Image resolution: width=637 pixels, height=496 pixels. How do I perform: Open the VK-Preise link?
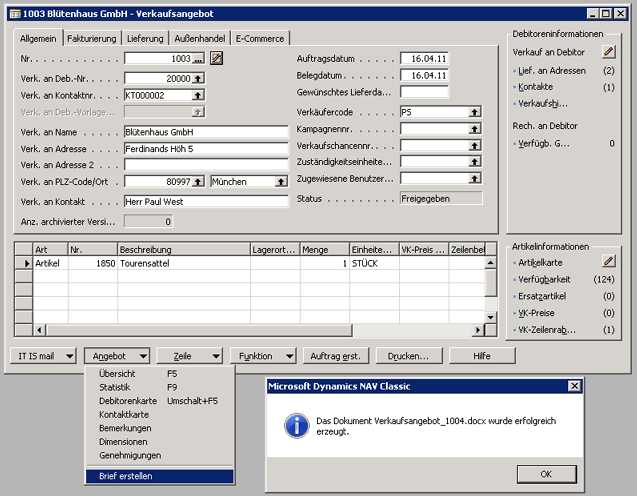[536, 313]
